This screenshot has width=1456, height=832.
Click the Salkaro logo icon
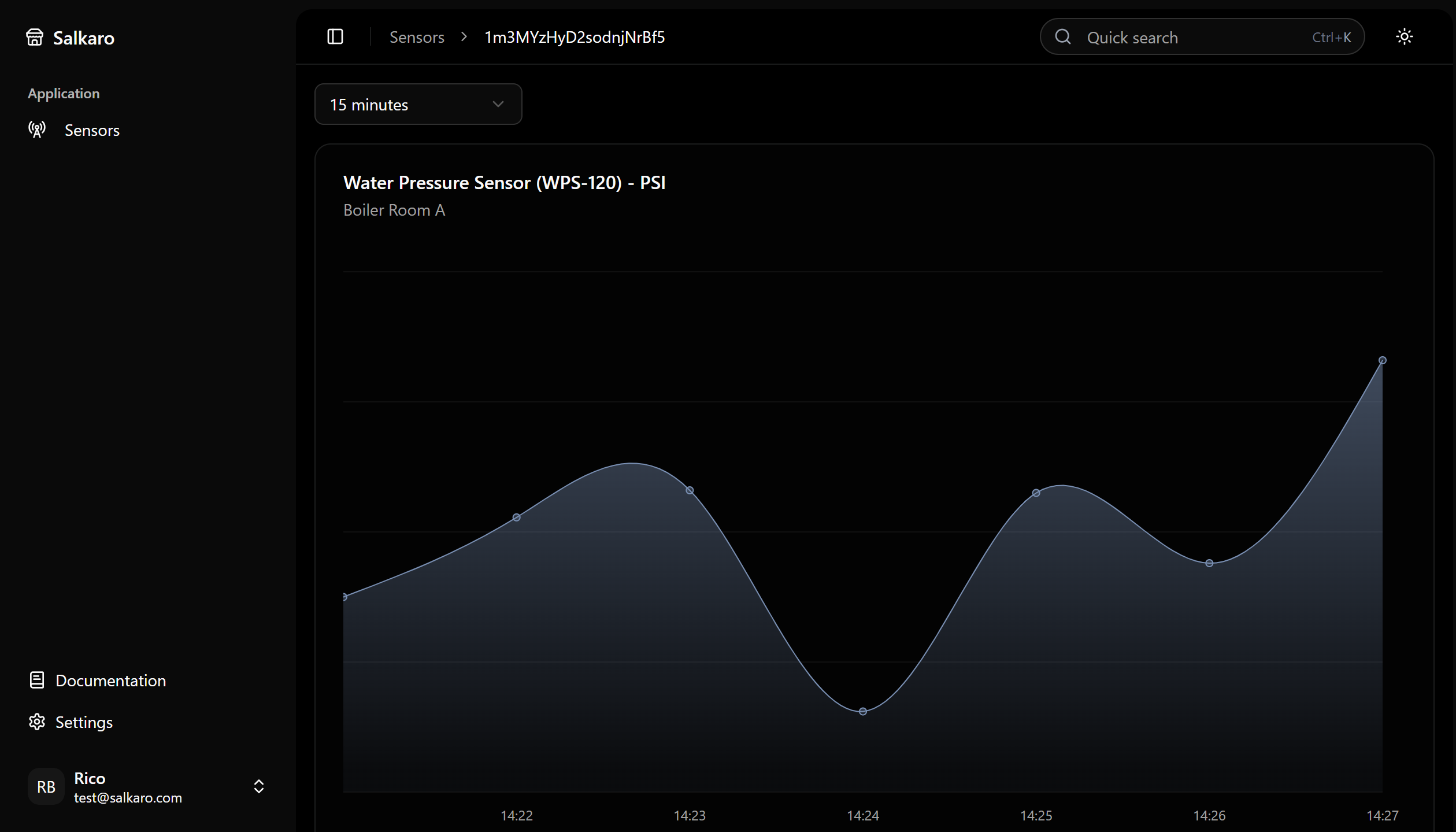pos(35,37)
